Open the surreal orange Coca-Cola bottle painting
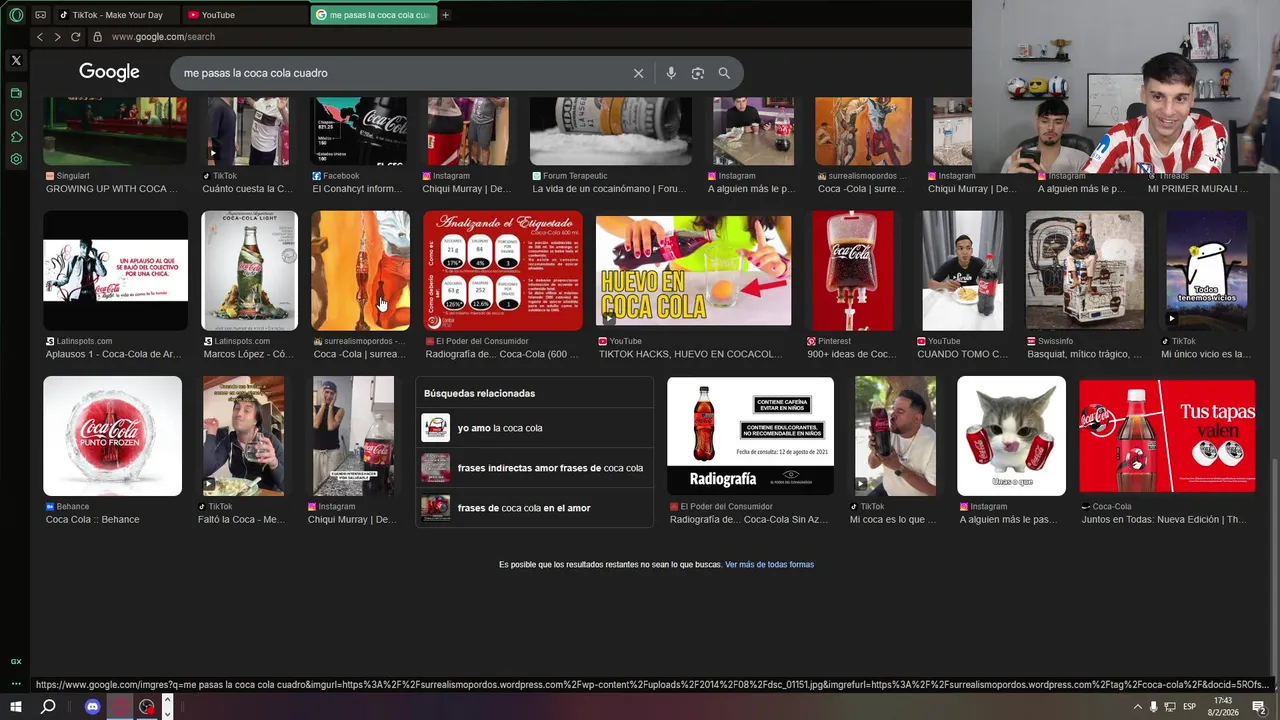1280x720 pixels. point(360,270)
